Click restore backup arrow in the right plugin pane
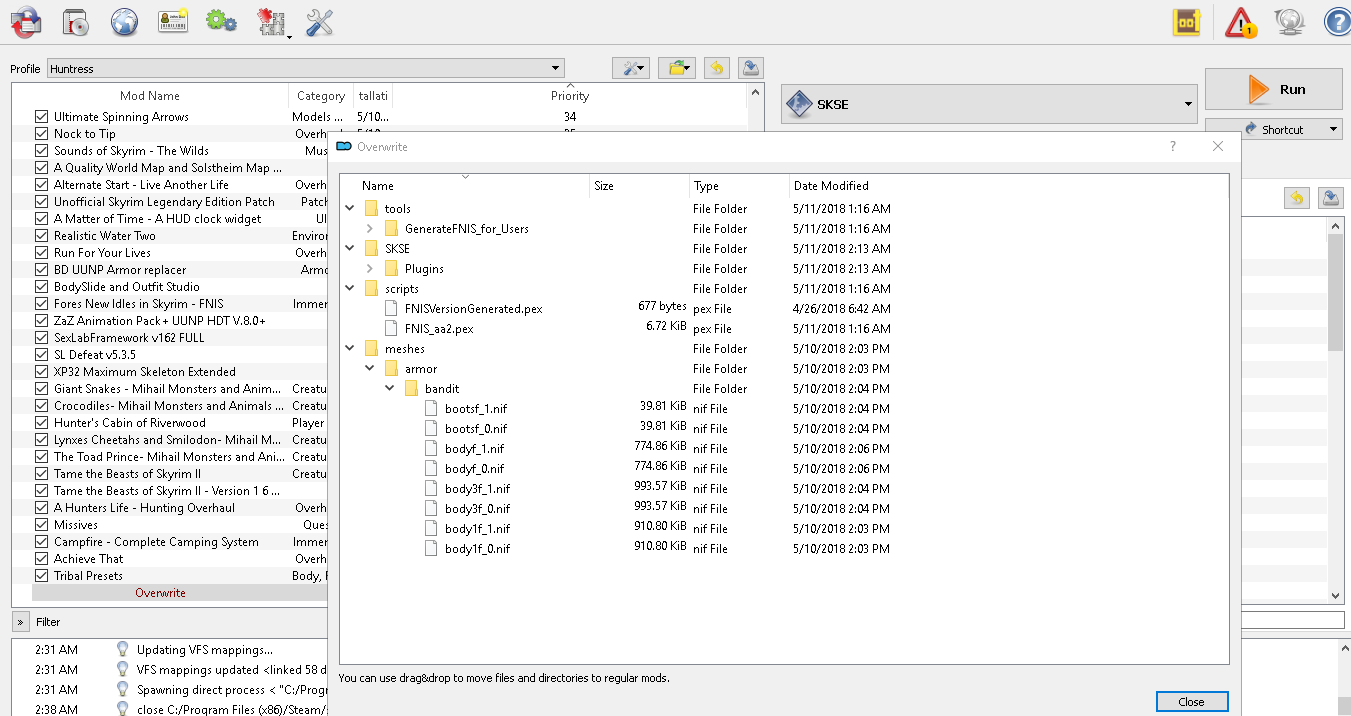The height and width of the screenshot is (716, 1351). [1296, 198]
